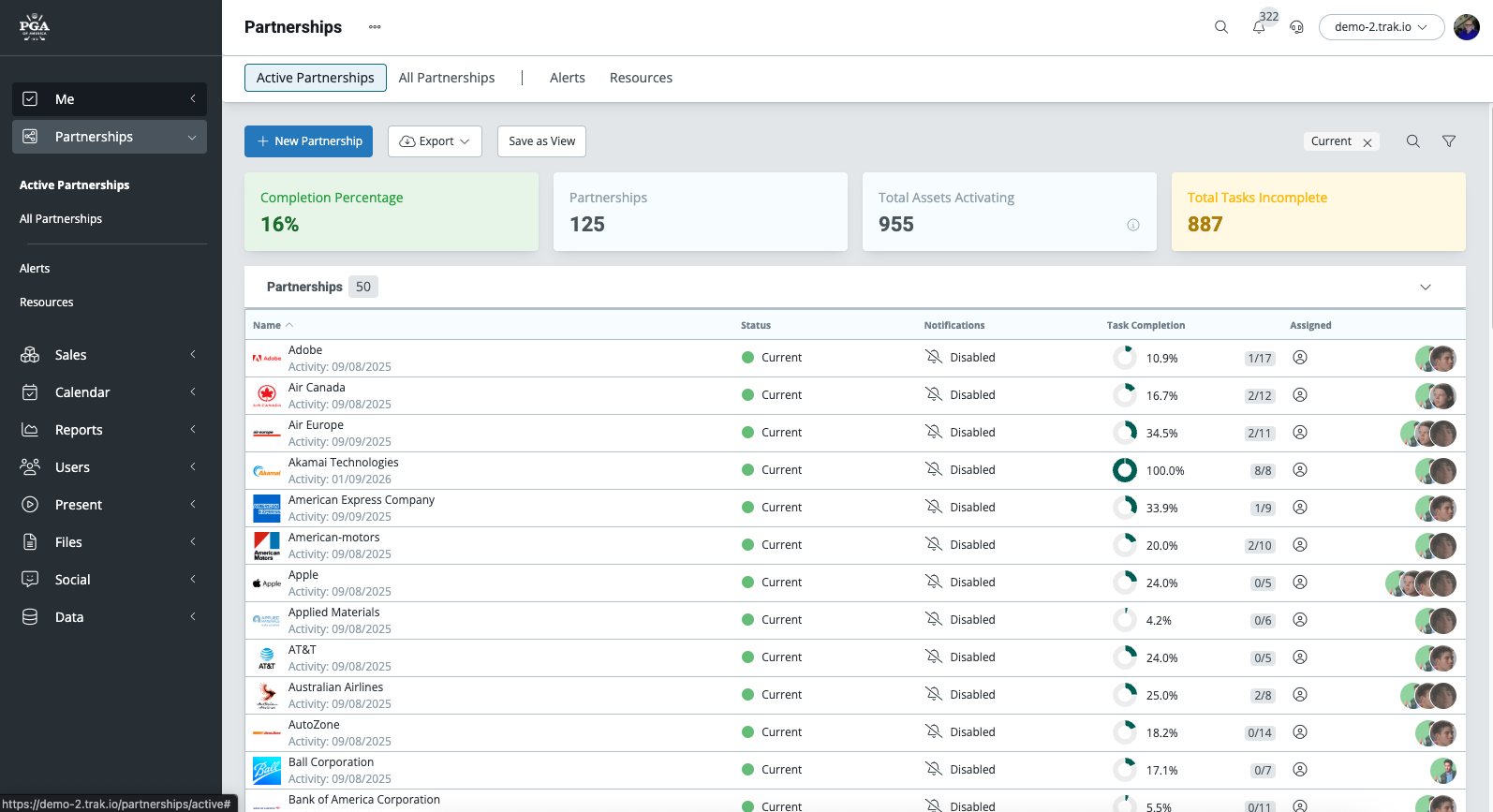Click the support headset icon
This screenshot has height=812, width=1493.
click(1296, 27)
